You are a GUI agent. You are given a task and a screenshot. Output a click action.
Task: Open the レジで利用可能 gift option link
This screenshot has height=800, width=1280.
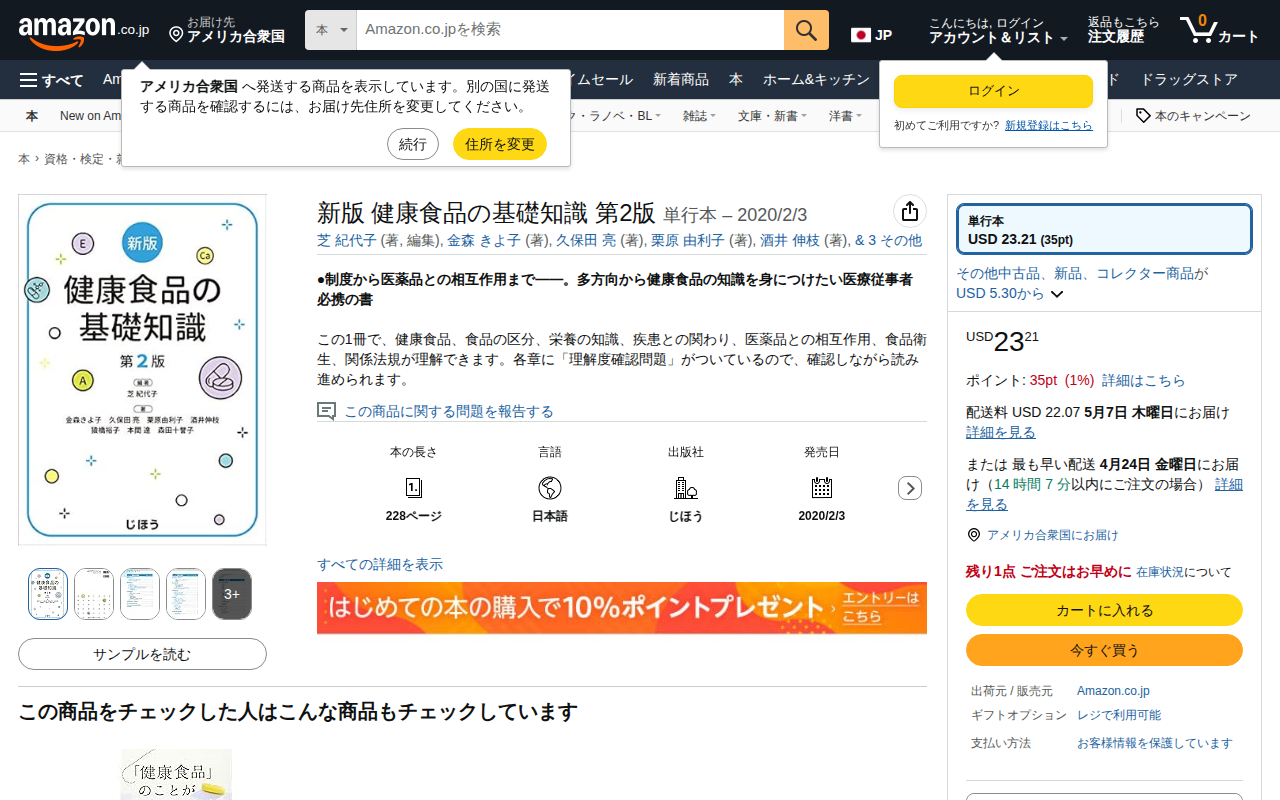tap(1119, 715)
